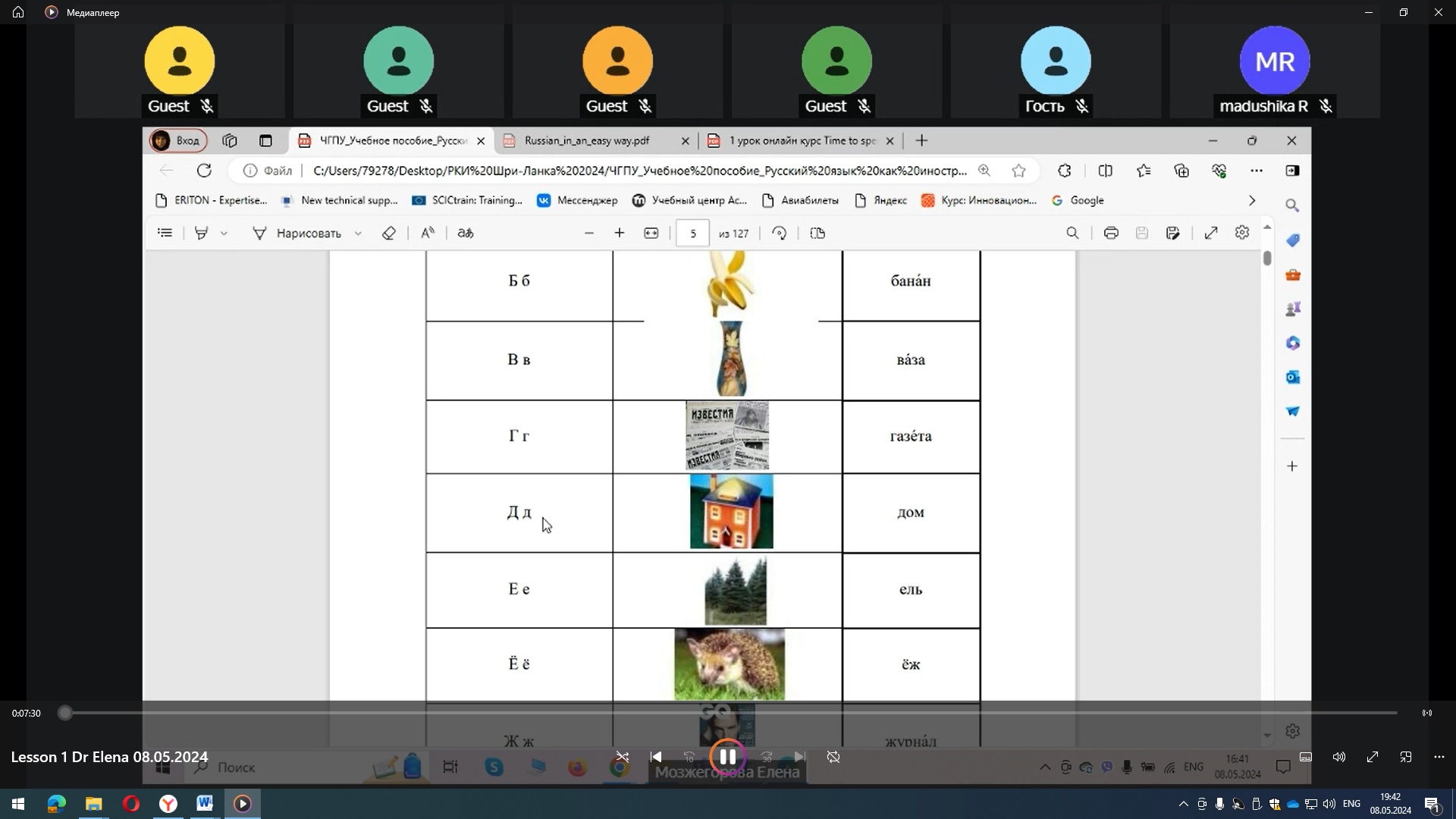Print the PDF document
The height and width of the screenshot is (819, 1456).
(1111, 233)
